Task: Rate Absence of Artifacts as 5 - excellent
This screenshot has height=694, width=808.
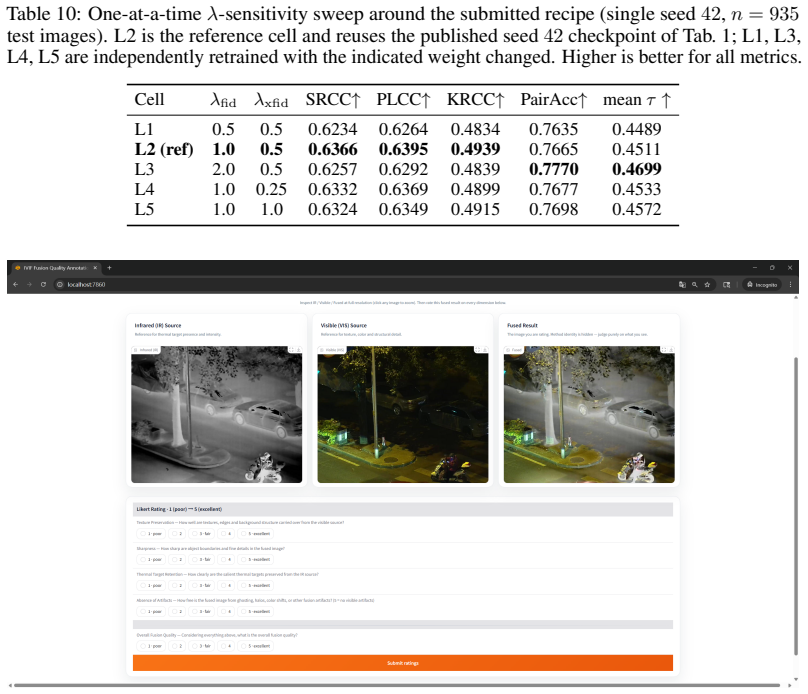Action: pyautogui.click(x=256, y=612)
